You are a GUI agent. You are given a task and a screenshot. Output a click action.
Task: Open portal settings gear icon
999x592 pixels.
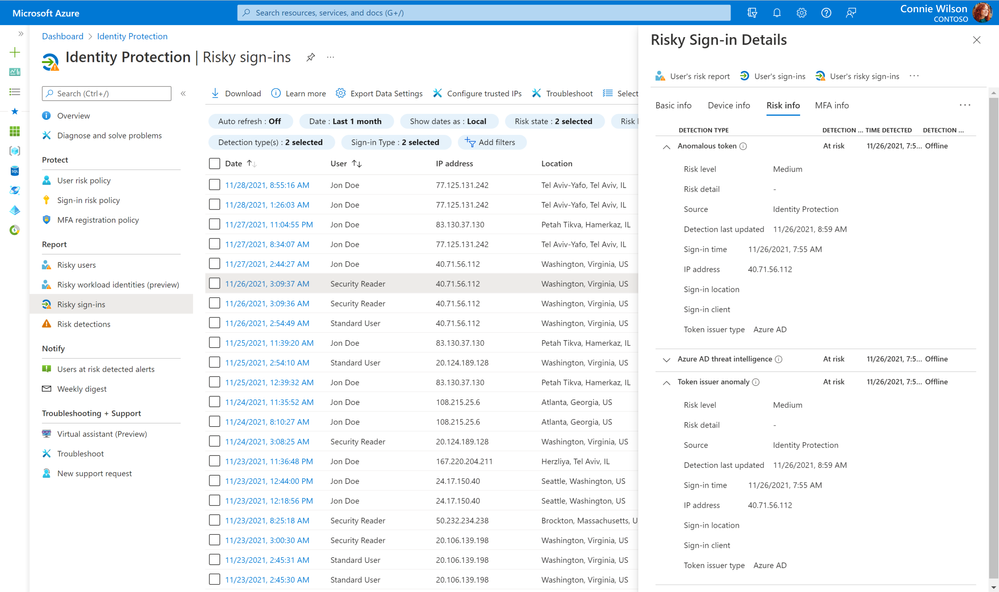(801, 13)
